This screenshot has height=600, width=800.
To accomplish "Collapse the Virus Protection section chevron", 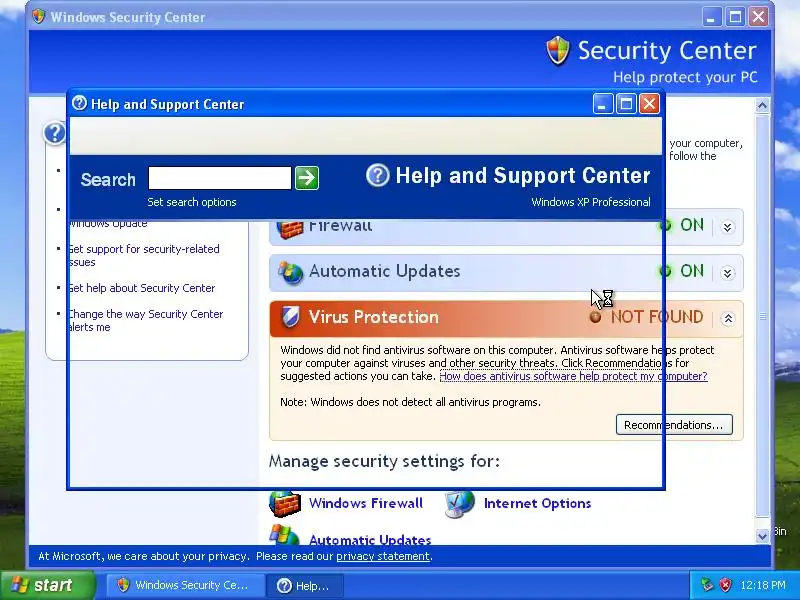I will tap(728, 319).
